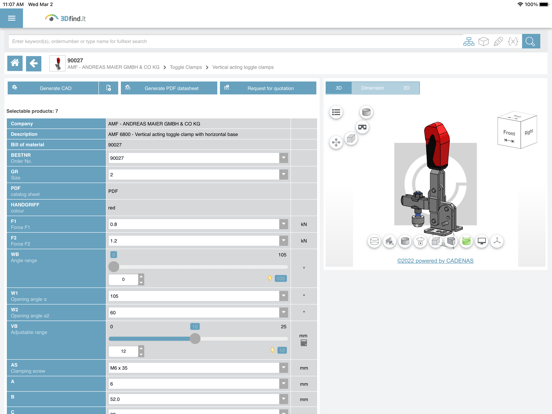Click Generate PDF datasheet button
Image resolution: width=552 pixels, height=414 pixels.
click(x=169, y=88)
